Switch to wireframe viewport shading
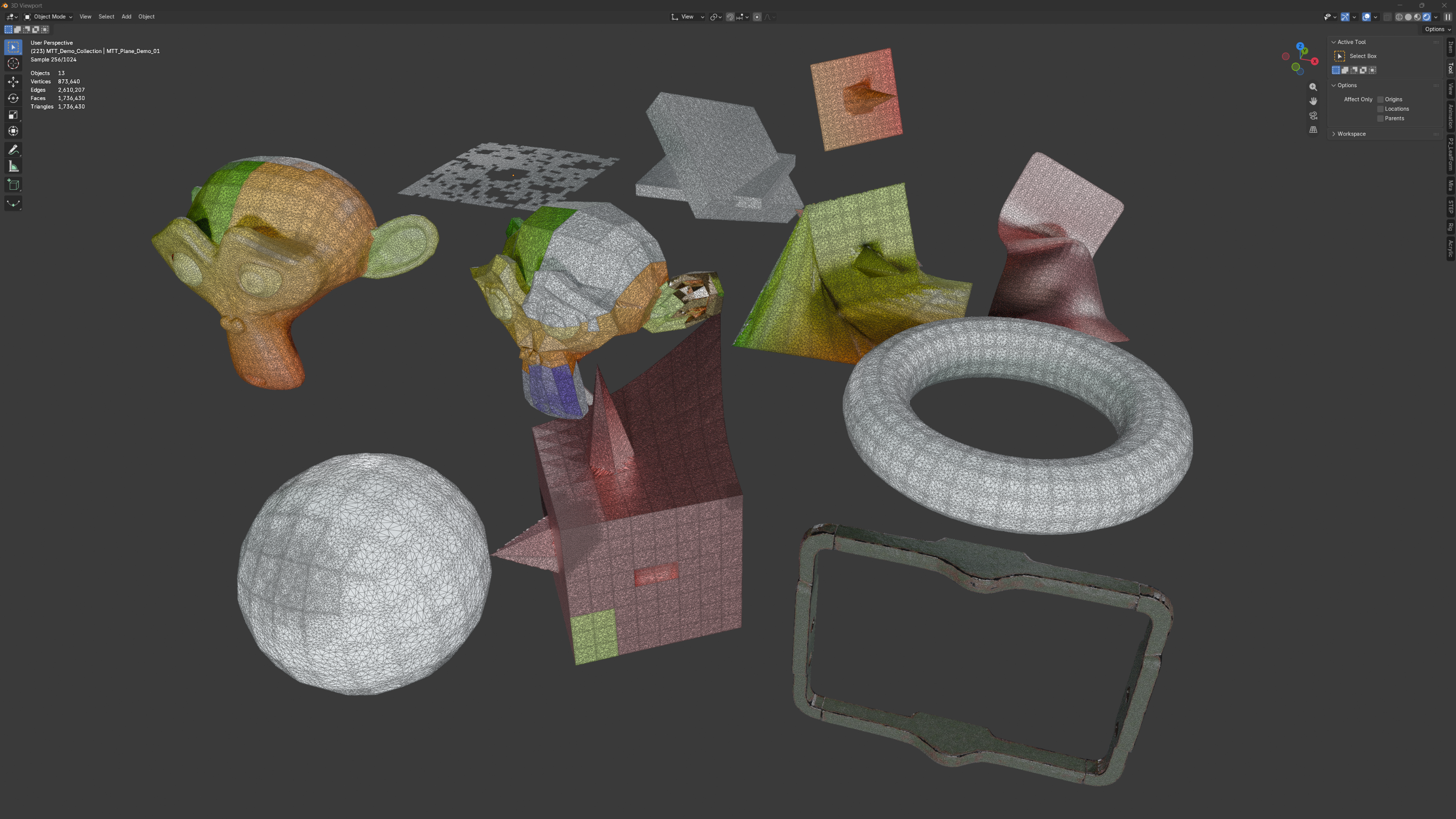 click(x=1399, y=17)
